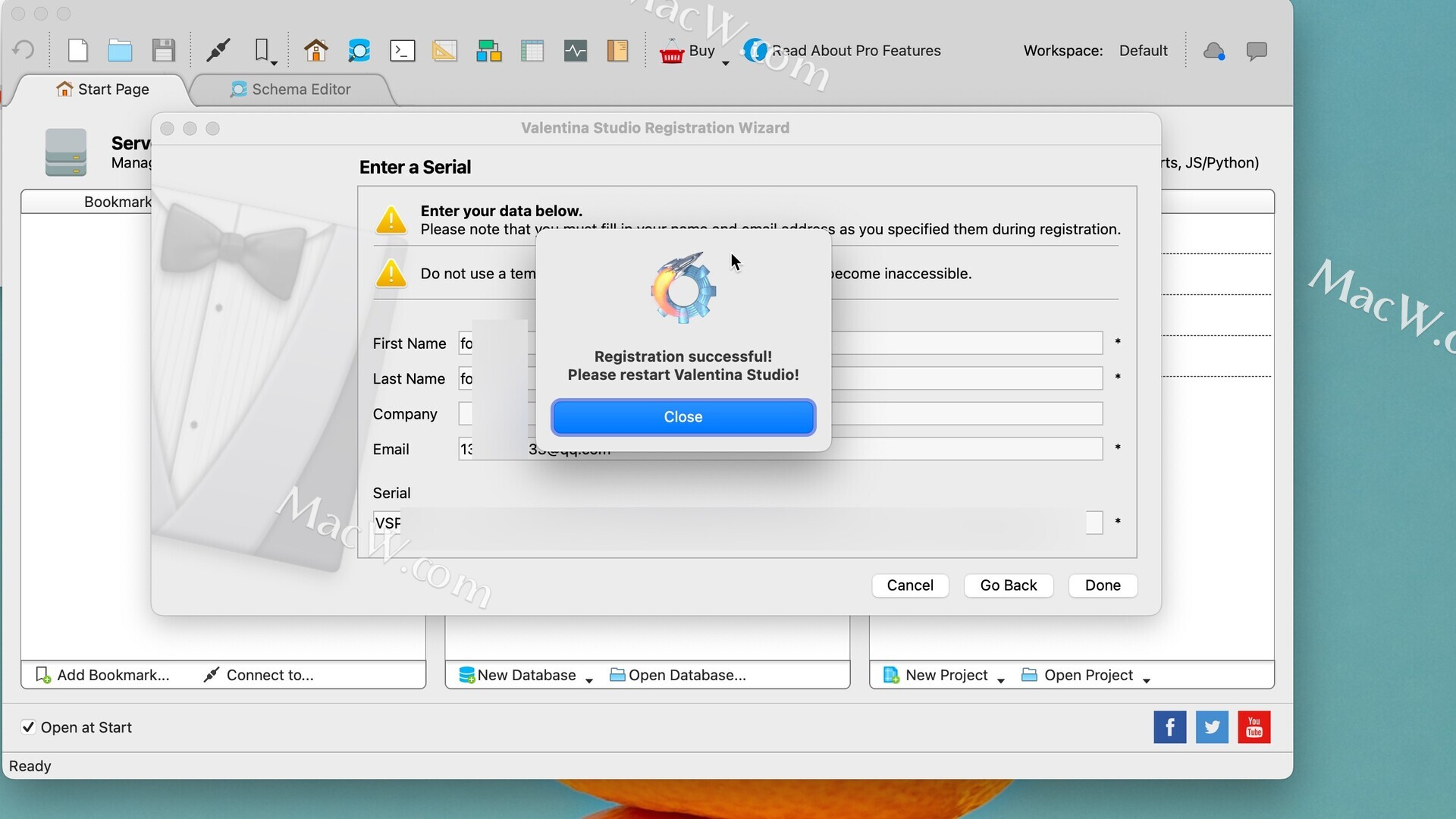Click the cloud status icon
Image resolution: width=1456 pixels, height=819 pixels.
tap(1214, 51)
